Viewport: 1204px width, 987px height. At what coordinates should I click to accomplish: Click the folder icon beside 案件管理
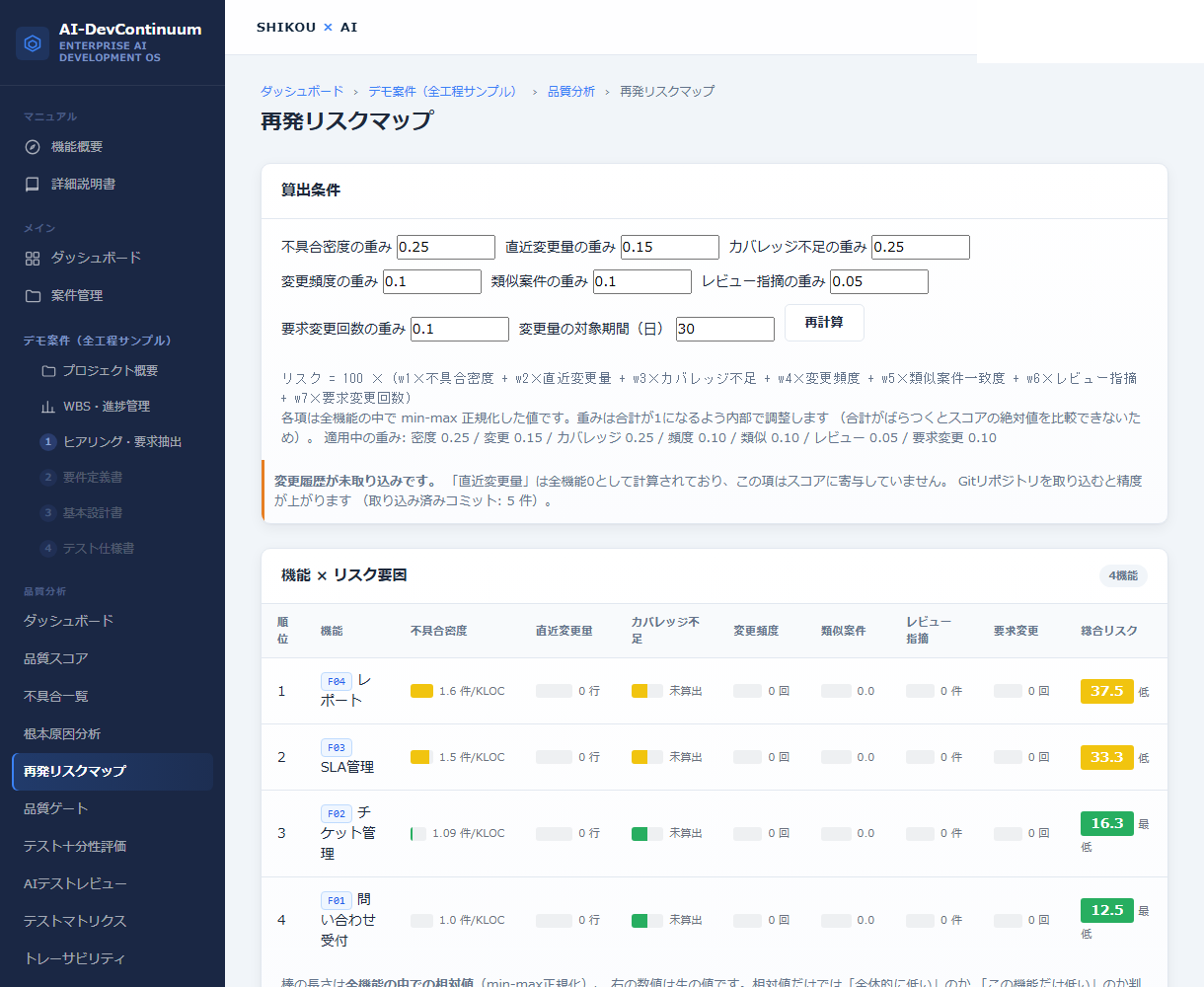pos(33,296)
